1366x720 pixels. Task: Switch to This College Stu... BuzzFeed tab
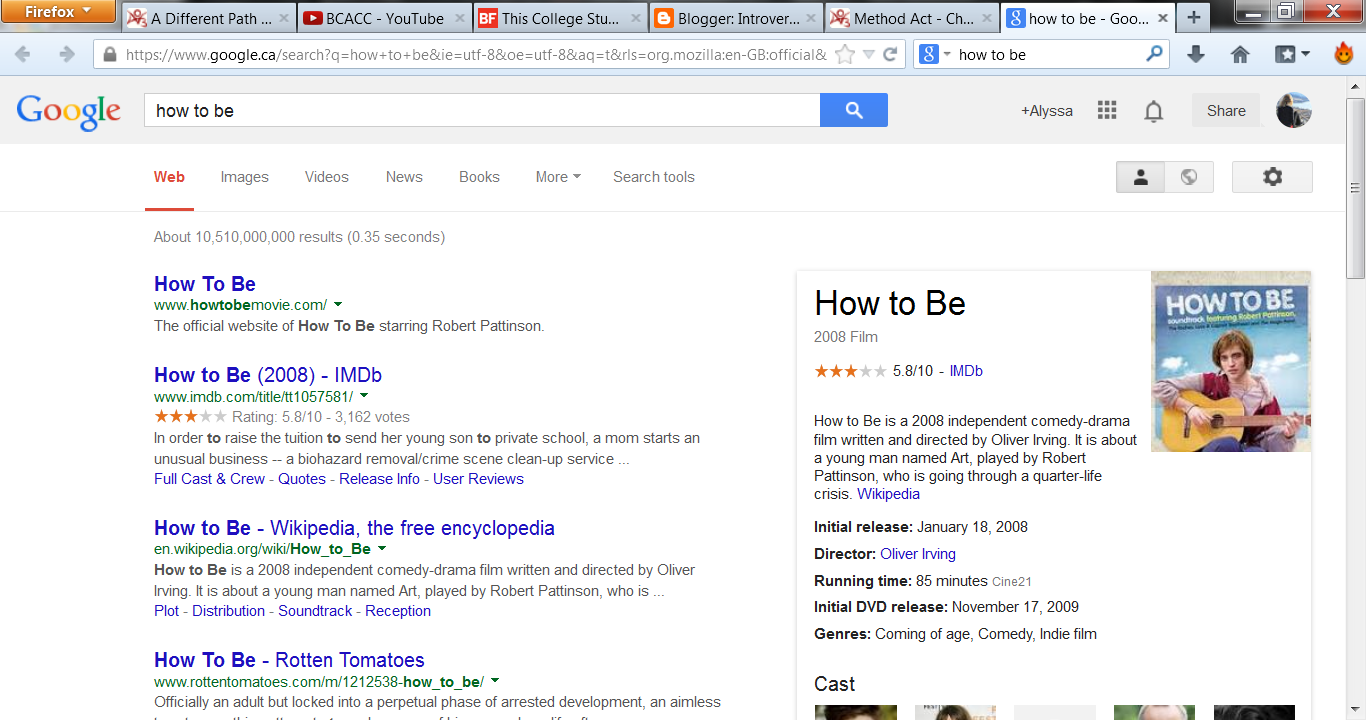560,18
